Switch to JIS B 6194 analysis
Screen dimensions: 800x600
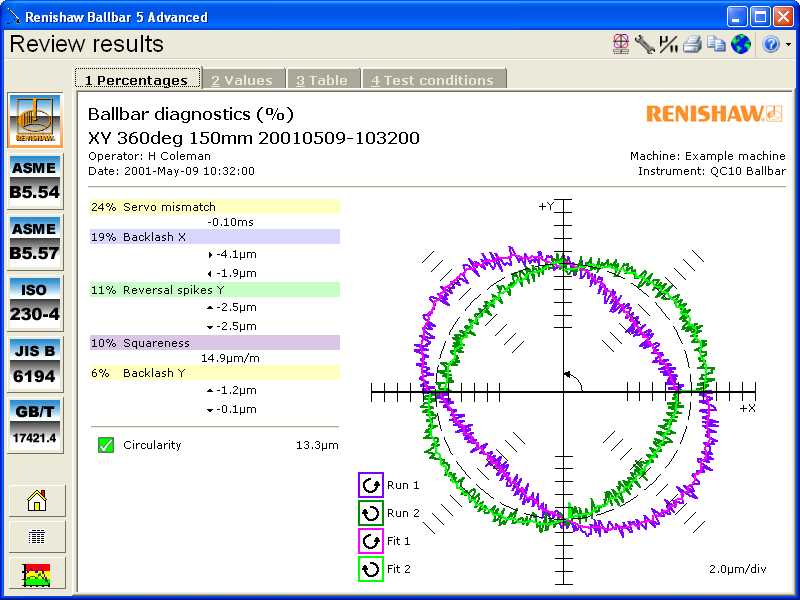tap(35, 364)
